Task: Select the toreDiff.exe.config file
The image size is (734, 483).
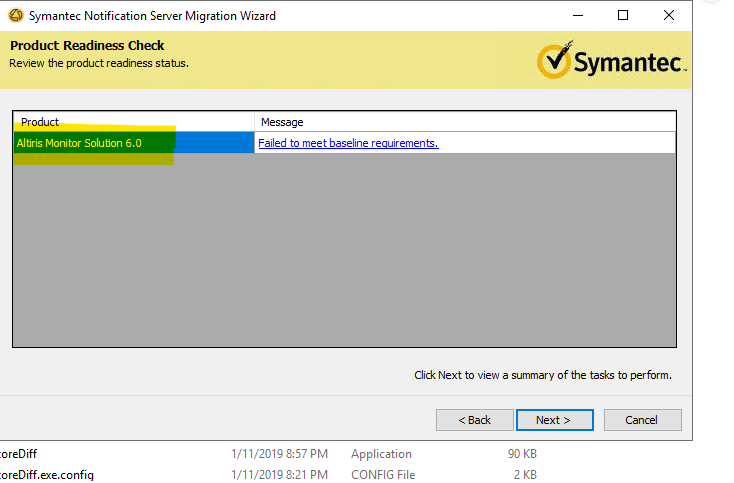Action: (x=46, y=474)
